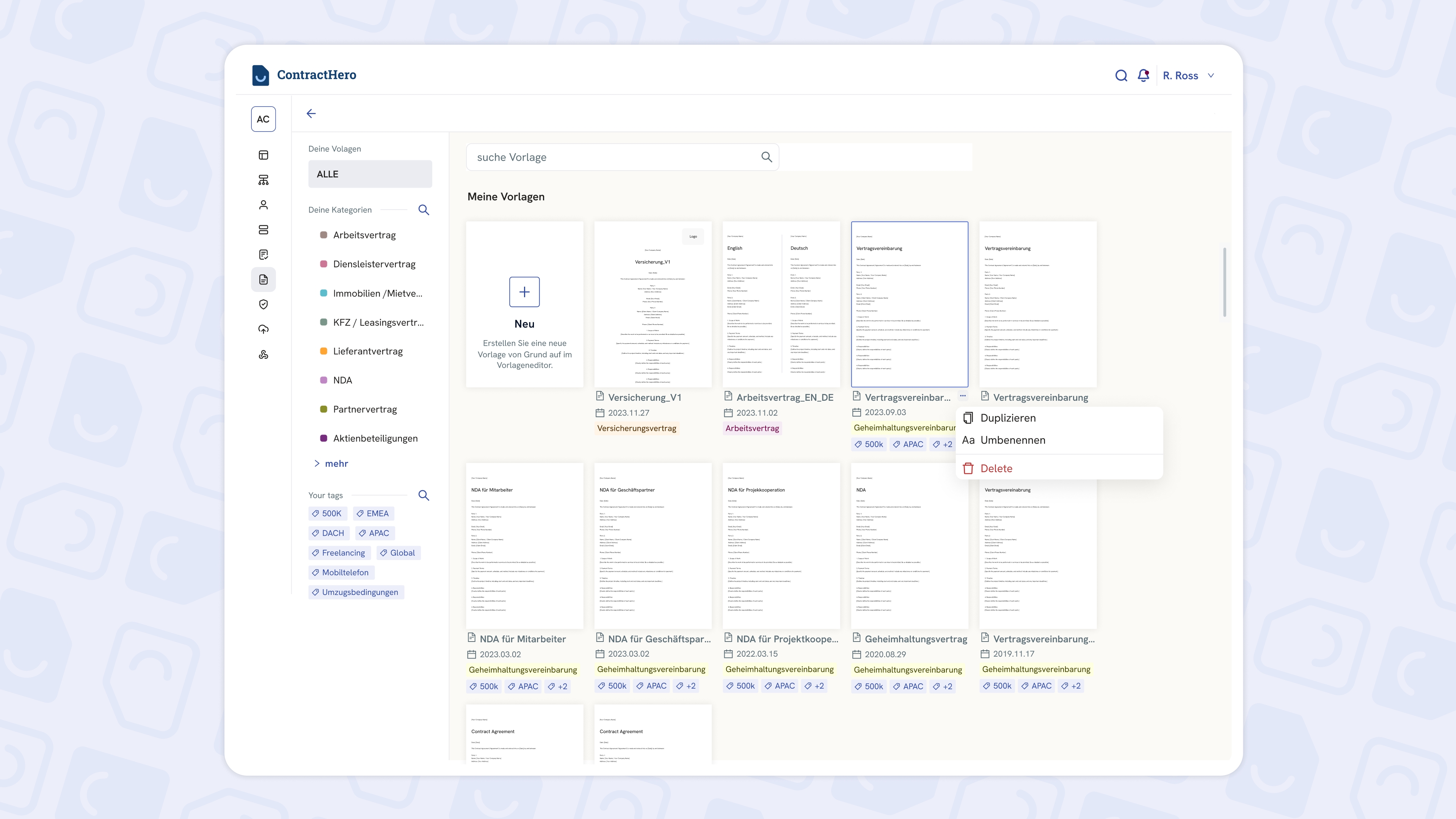Open global search magnifier in header
The height and width of the screenshot is (819, 1456).
[1121, 75]
